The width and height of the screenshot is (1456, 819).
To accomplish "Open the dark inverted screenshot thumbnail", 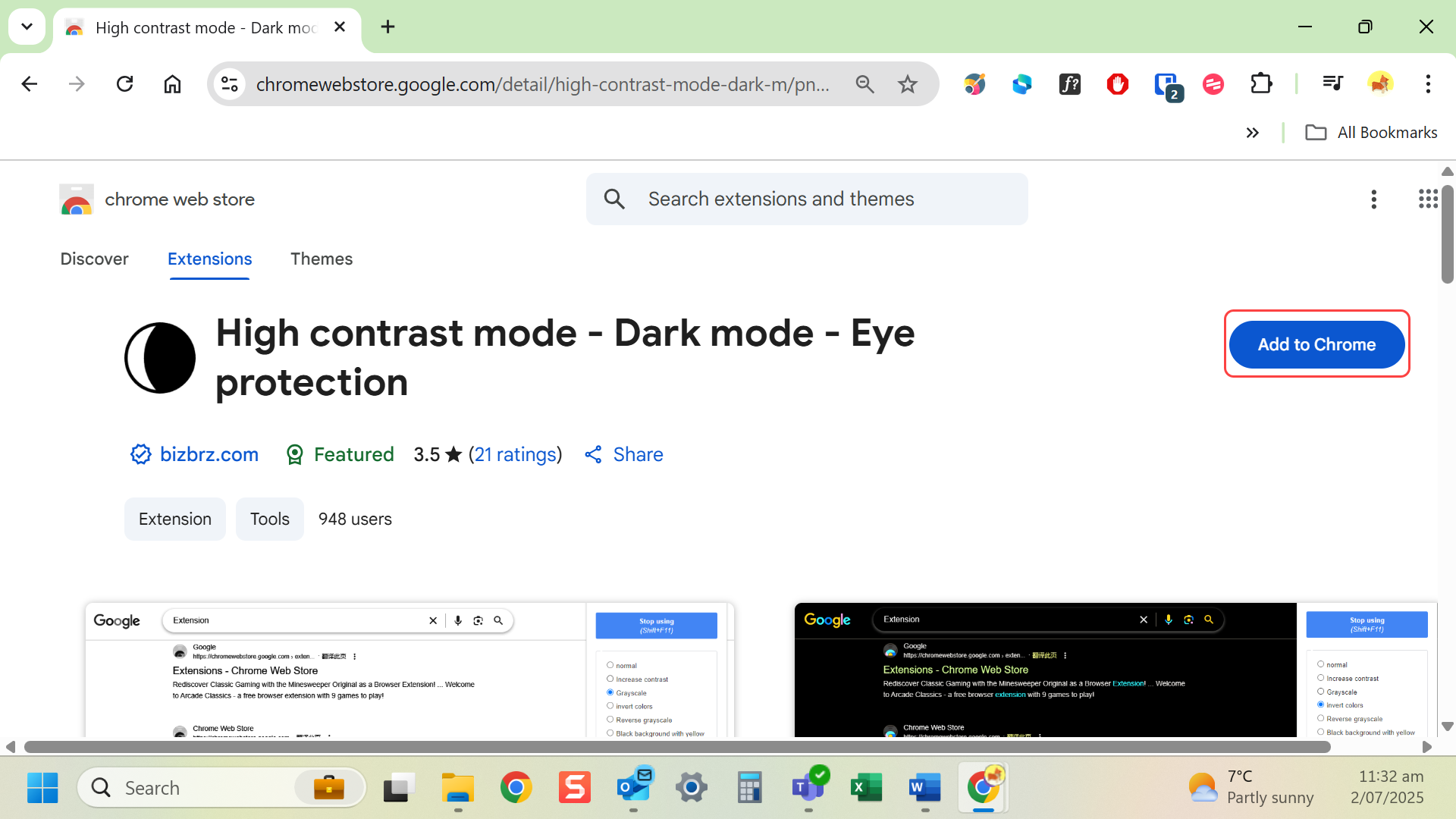I will point(1116,670).
